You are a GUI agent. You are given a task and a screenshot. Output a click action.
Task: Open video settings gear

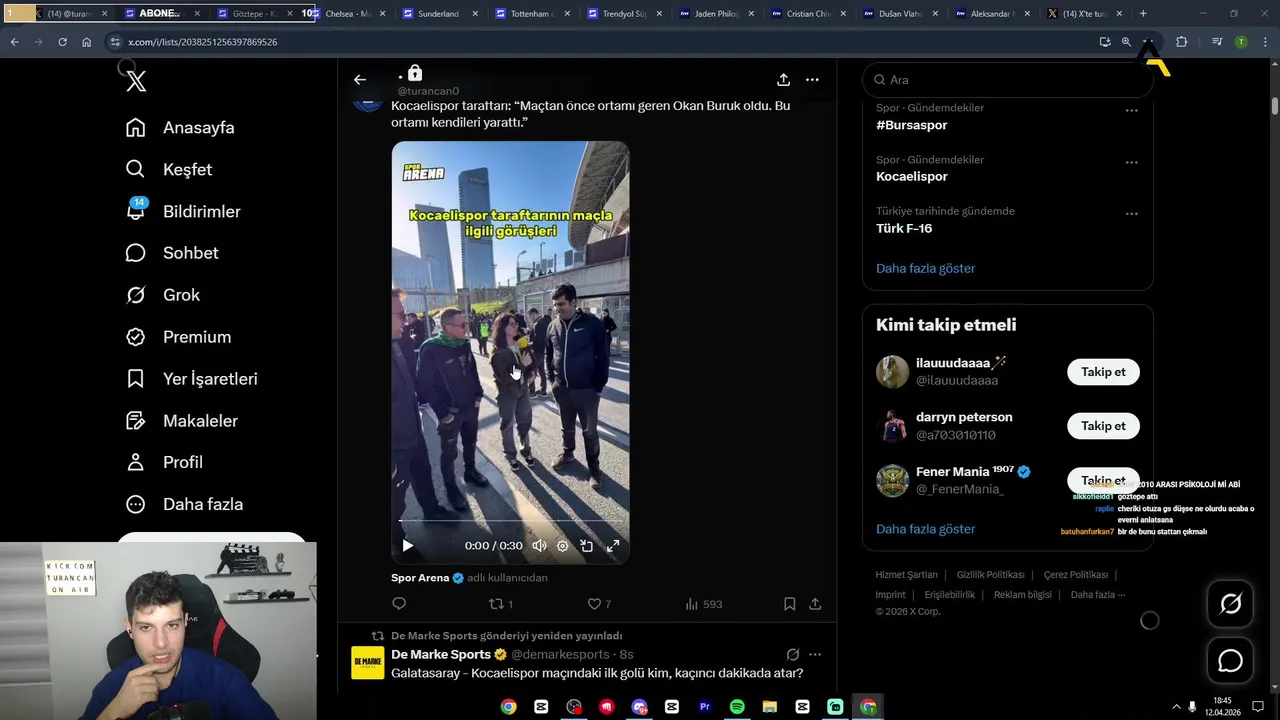click(562, 546)
